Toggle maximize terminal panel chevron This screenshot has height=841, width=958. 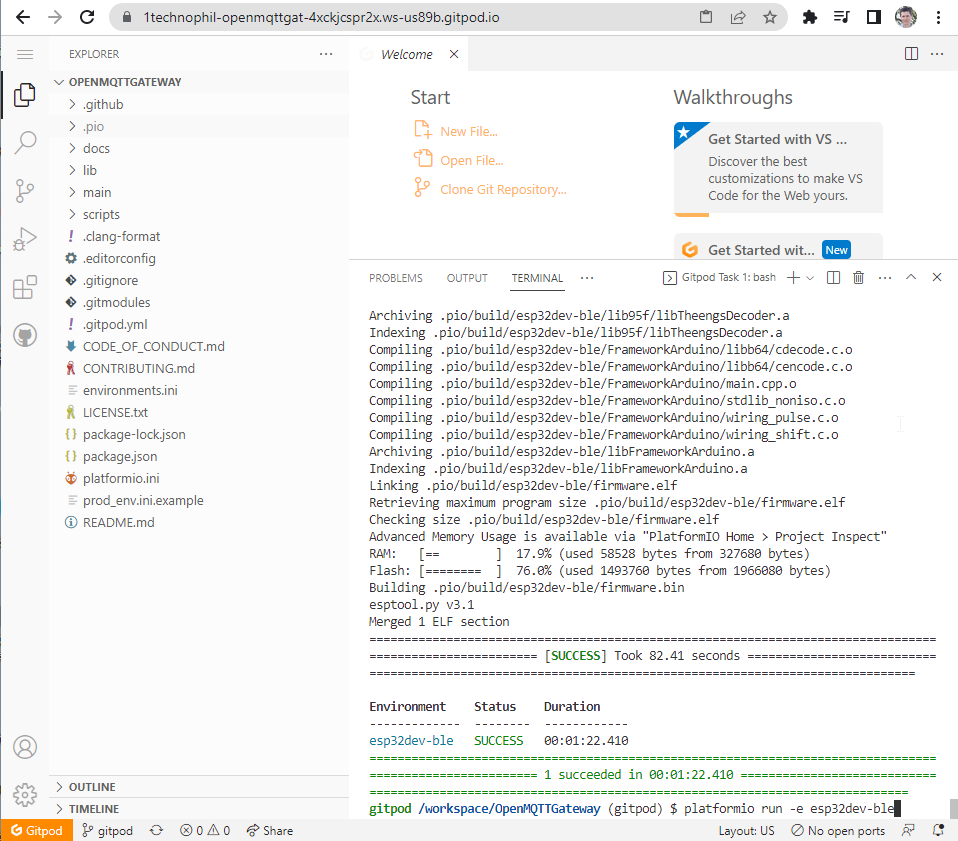coord(911,278)
